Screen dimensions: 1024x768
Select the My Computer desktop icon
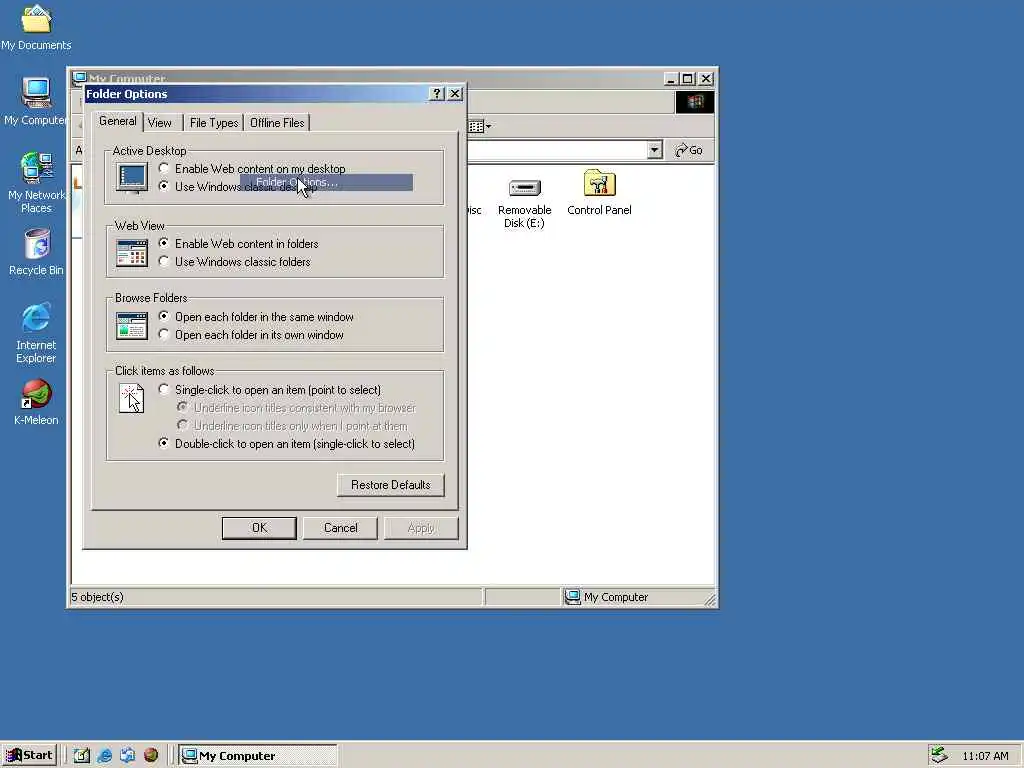pyautogui.click(x=36, y=101)
